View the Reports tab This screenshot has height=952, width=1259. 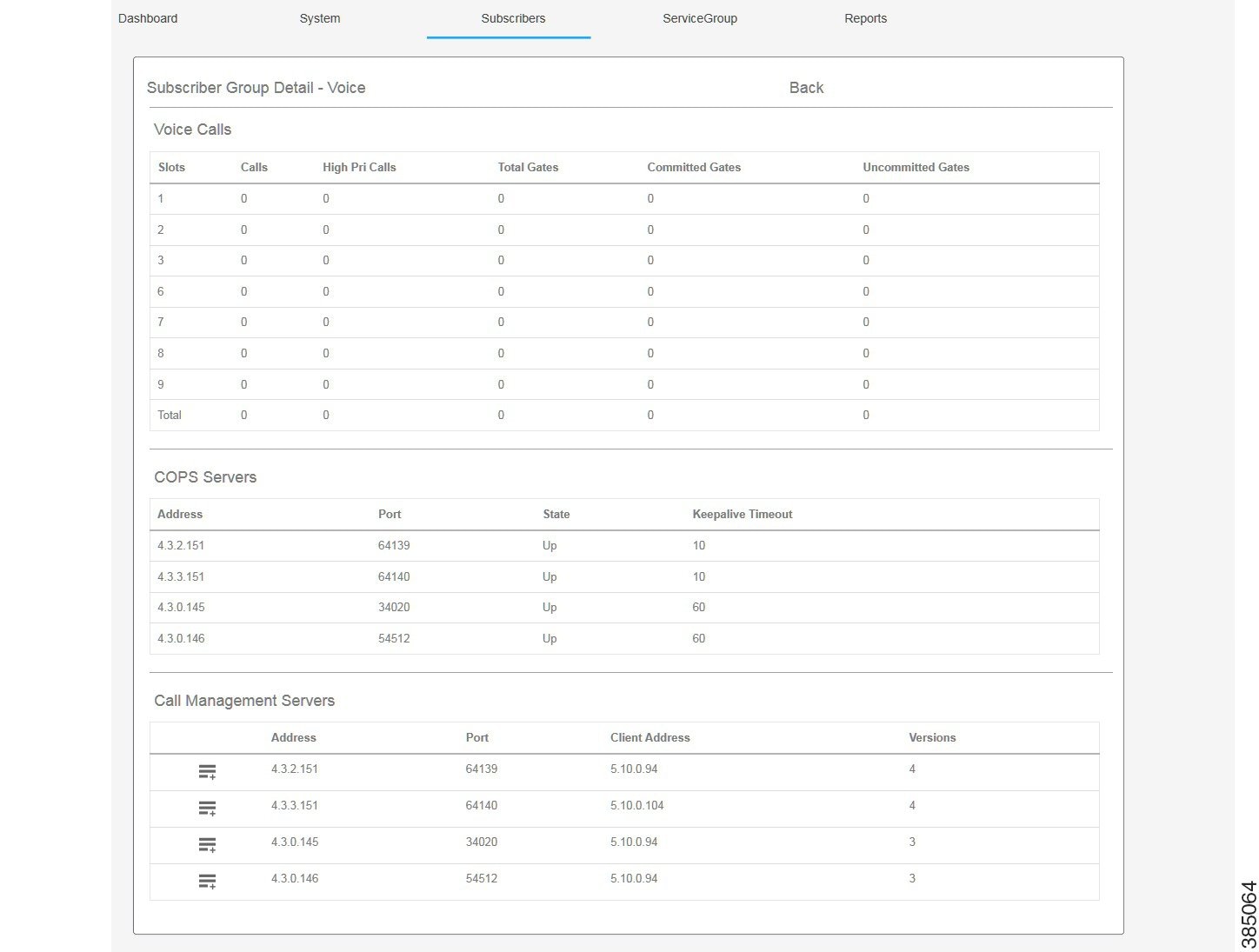click(865, 18)
